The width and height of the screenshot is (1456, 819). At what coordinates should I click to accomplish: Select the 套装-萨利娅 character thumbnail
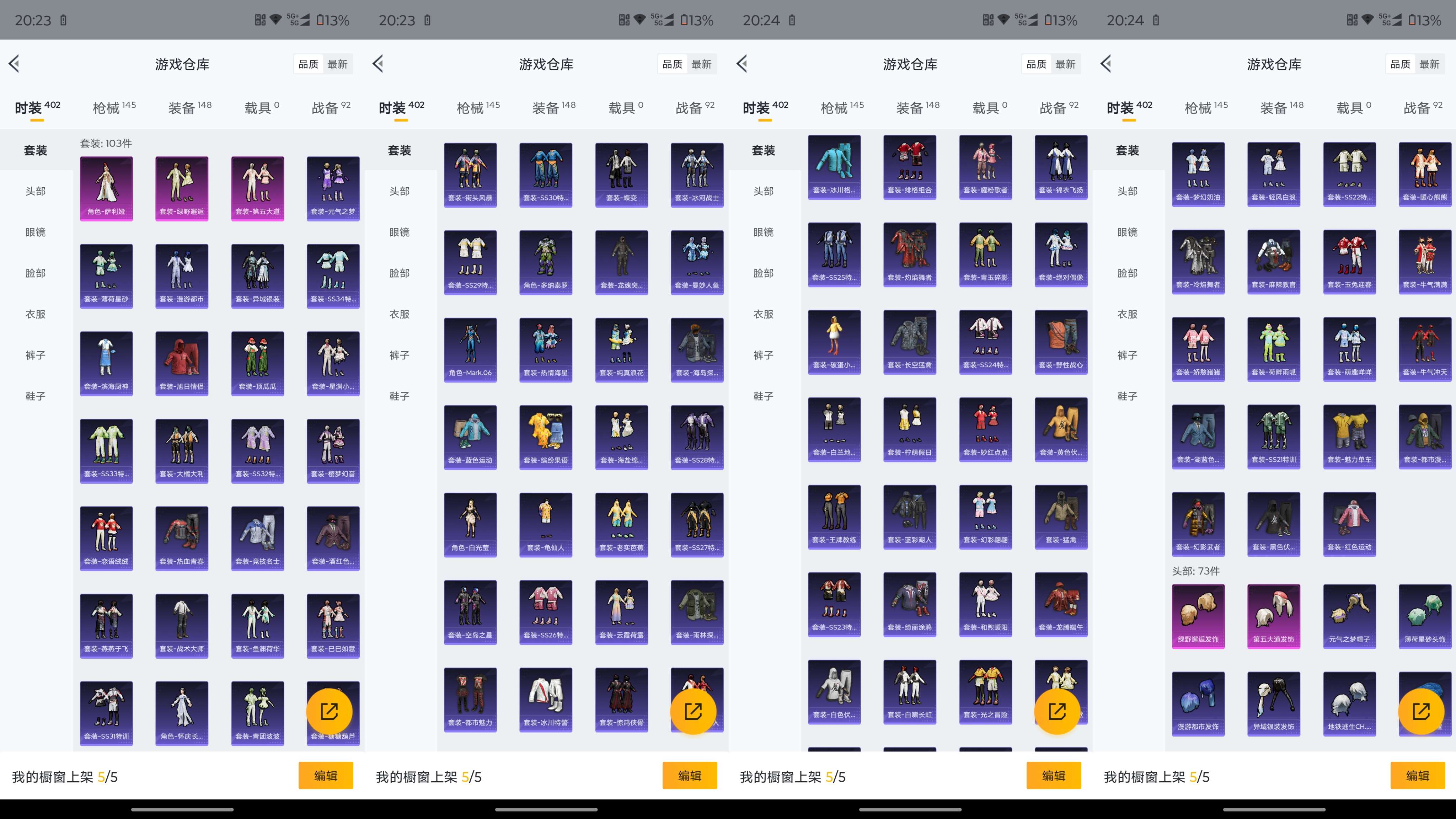106,188
